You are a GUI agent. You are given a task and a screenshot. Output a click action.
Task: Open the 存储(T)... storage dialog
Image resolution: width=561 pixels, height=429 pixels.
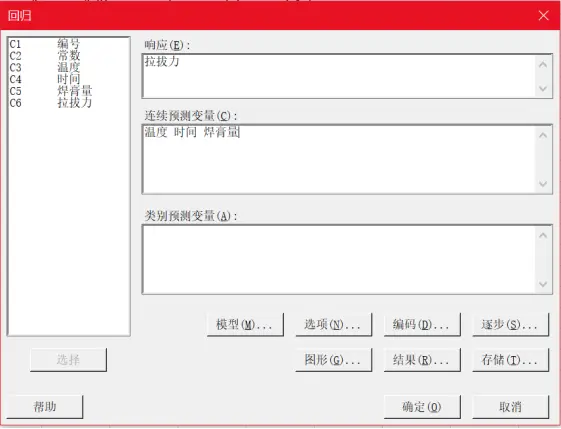[x=510, y=360]
